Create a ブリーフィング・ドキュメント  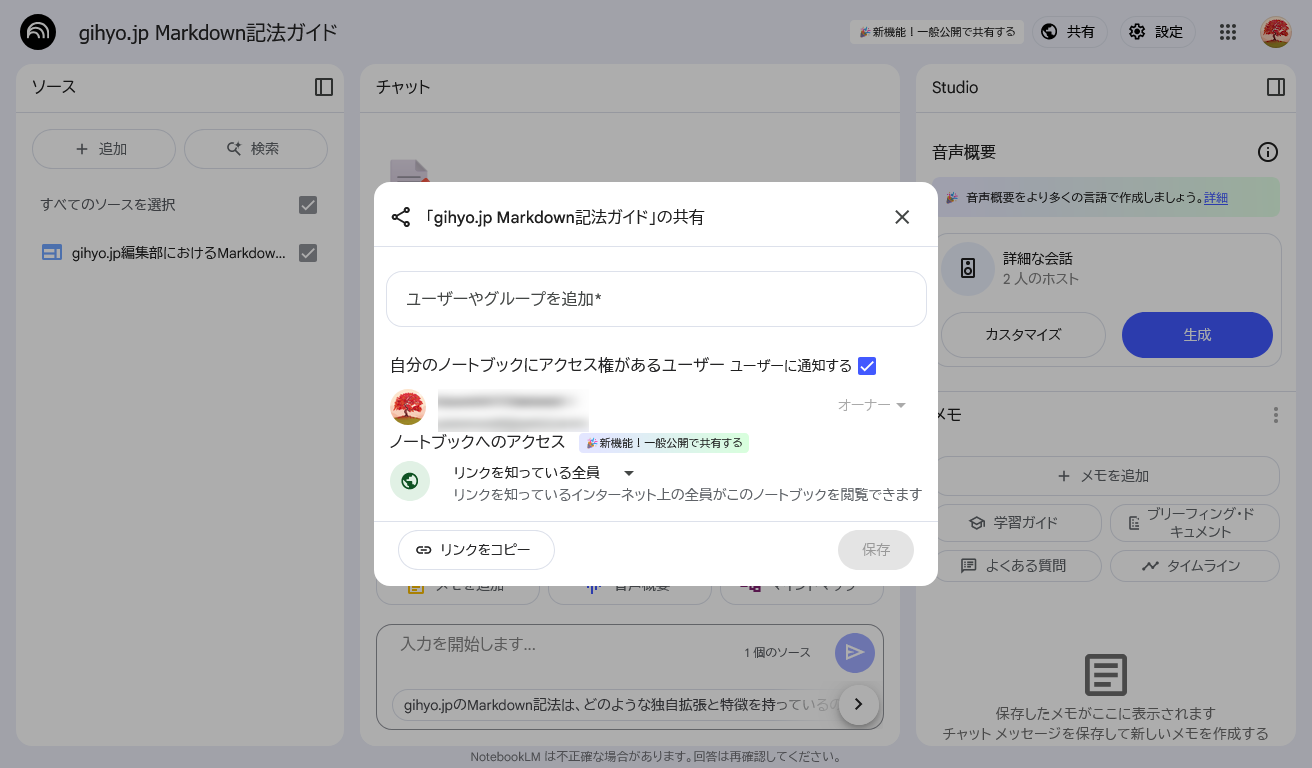pyautogui.click(x=1195, y=522)
